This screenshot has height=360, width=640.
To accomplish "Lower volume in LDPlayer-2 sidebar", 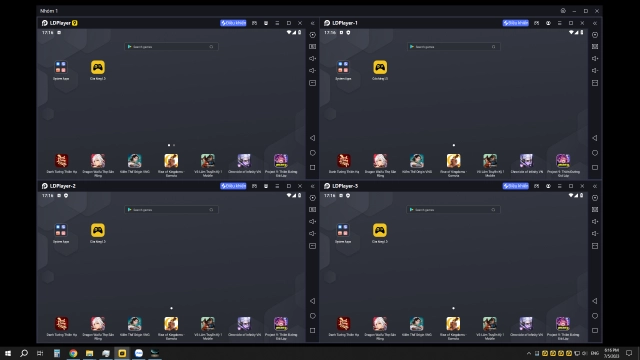I will pos(313,233).
